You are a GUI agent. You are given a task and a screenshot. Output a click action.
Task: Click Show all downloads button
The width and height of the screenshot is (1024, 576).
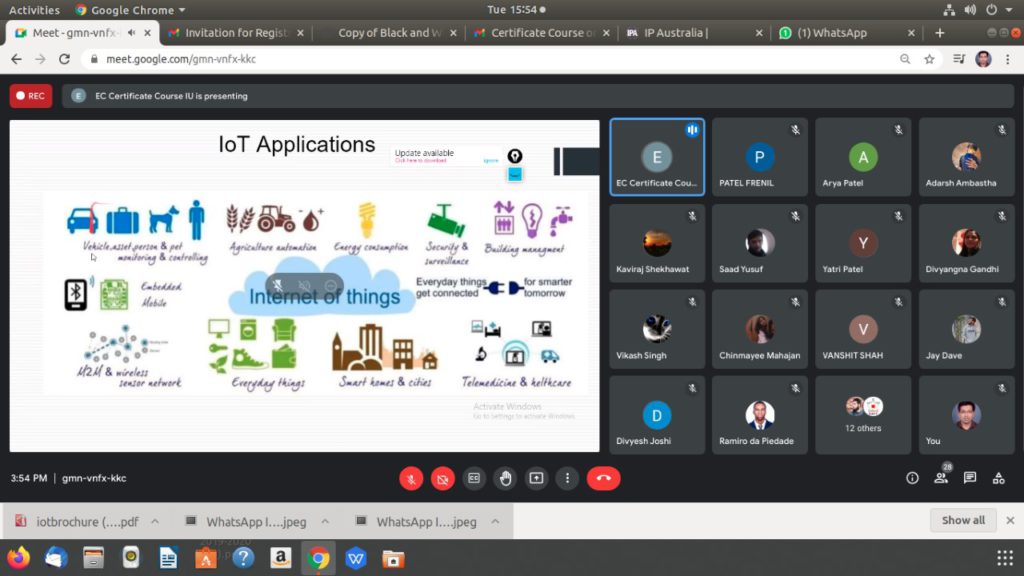[963, 520]
